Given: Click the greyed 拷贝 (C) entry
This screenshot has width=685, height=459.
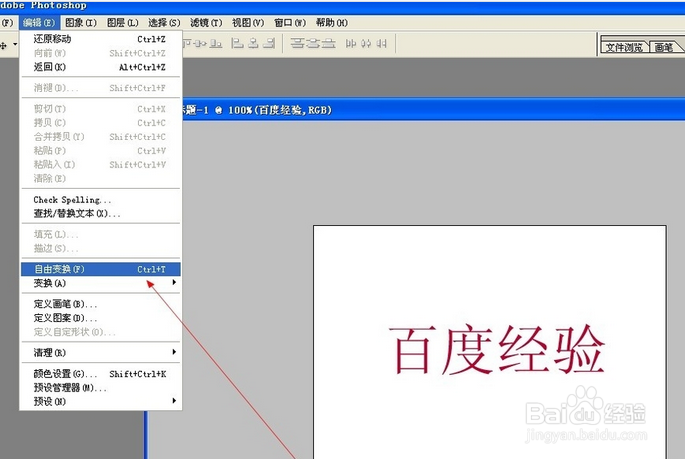Looking at the screenshot, I should 100,123.
